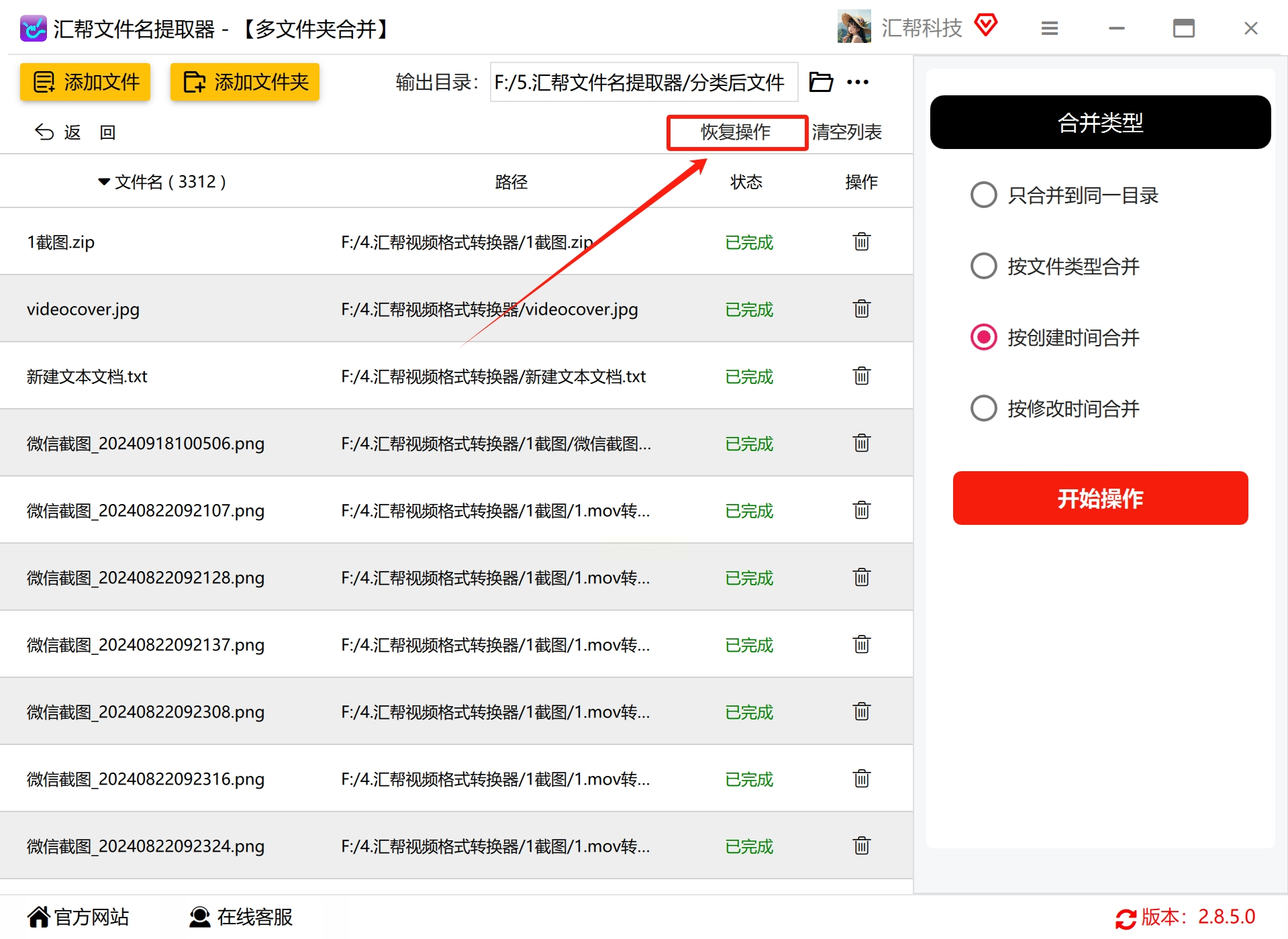
Task: Click the version update refresh icon
Action: (x=1126, y=918)
